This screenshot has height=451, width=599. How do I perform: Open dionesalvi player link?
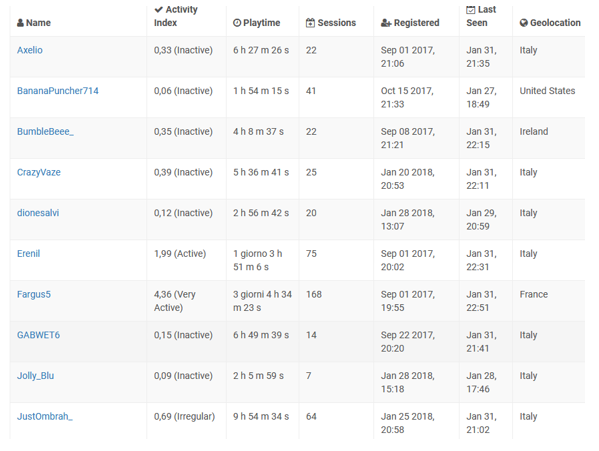tap(38, 213)
